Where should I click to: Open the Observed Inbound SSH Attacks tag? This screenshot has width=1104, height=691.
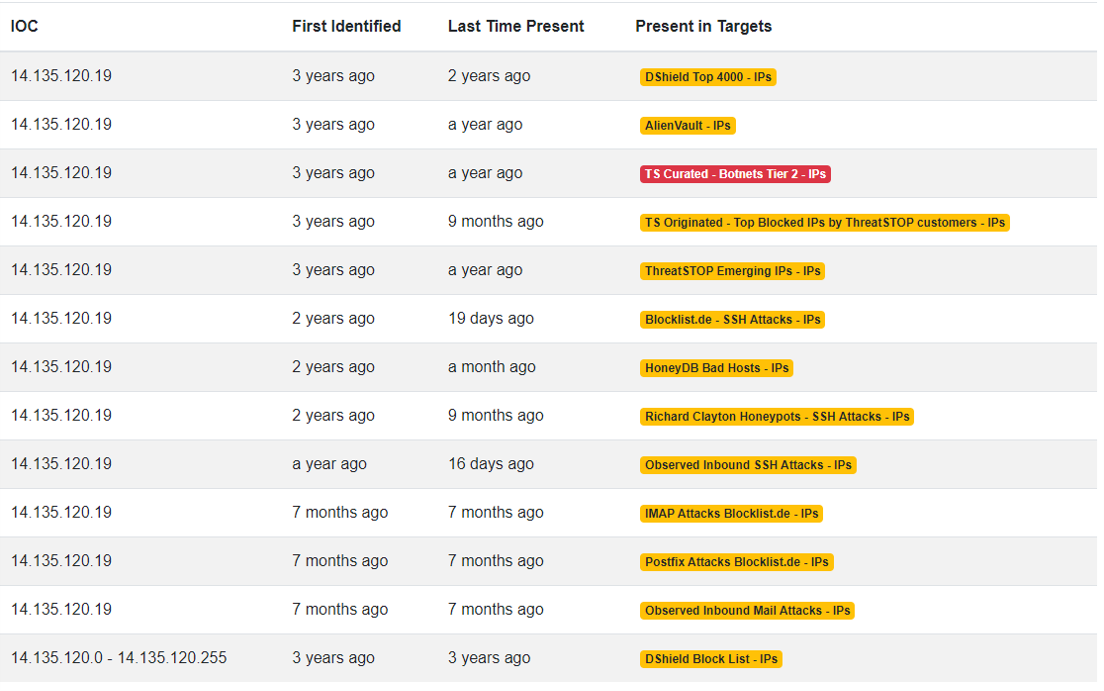tap(748, 465)
